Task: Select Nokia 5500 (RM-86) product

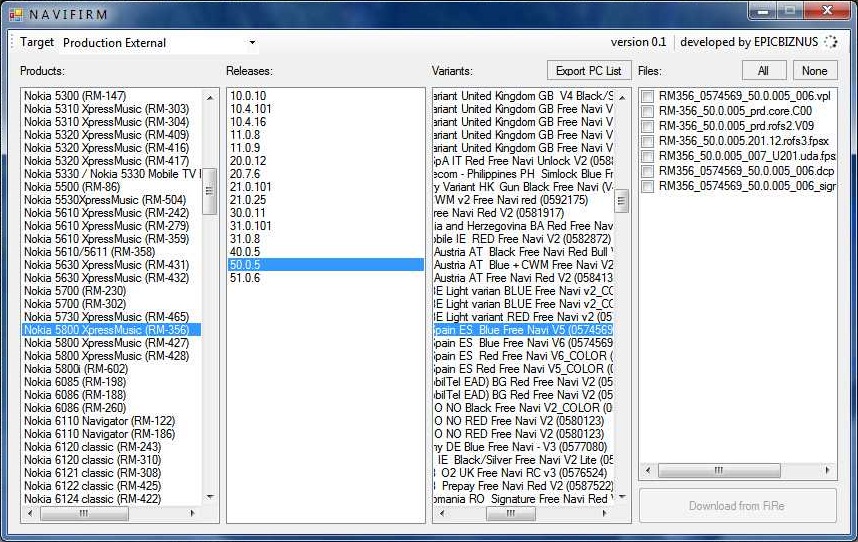Action: (112, 187)
